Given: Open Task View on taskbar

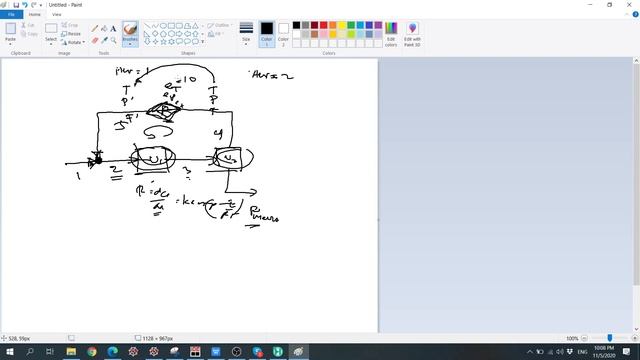Looking at the screenshot, I should point(50,351).
